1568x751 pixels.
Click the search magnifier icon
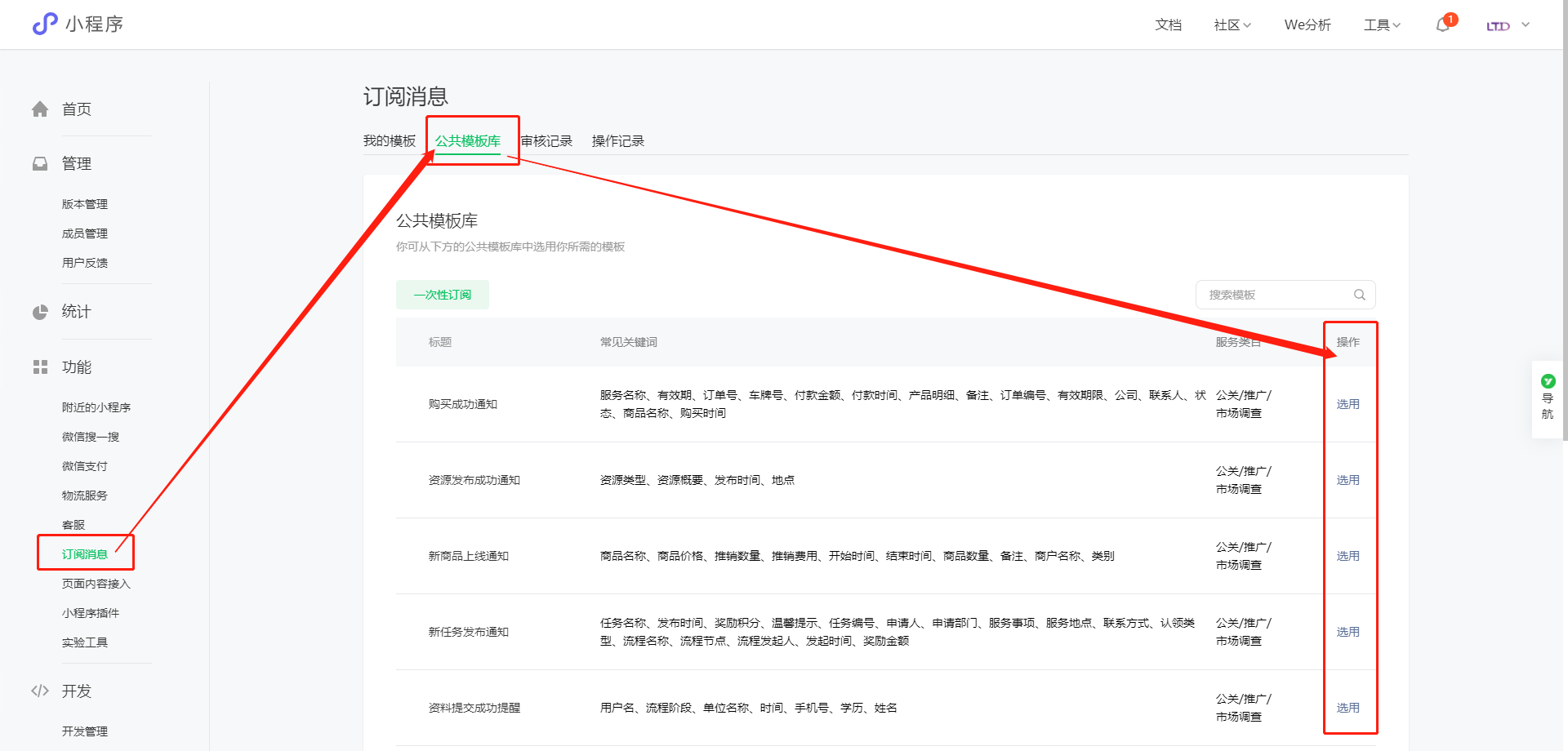(1360, 295)
